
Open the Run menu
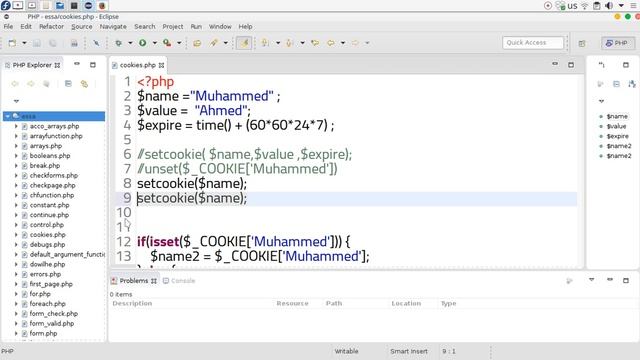196,27
